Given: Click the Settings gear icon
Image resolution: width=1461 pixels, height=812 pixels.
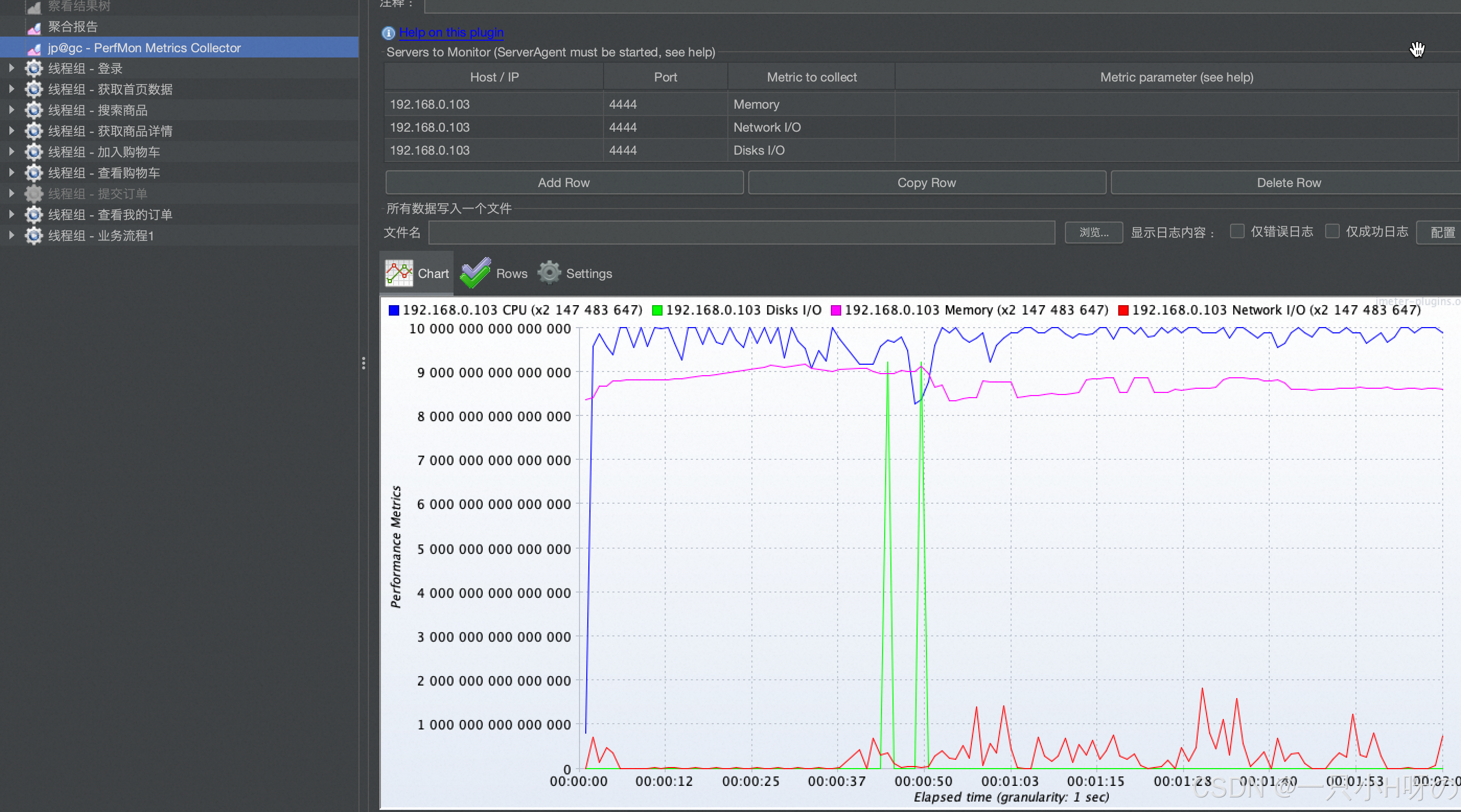Looking at the screenshot, I should 549,273.
